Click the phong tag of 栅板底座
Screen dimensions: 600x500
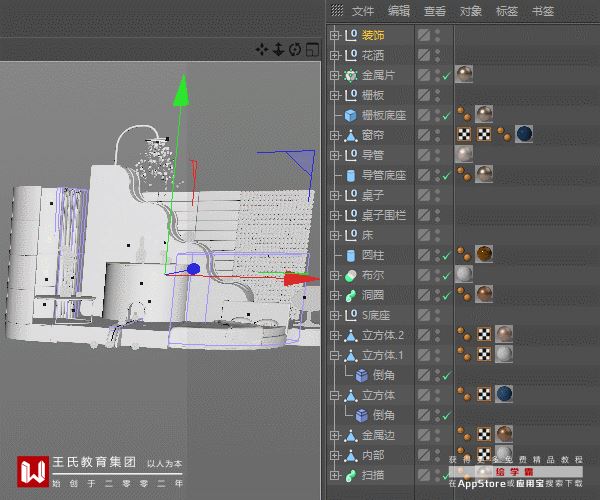coord(464,114)
